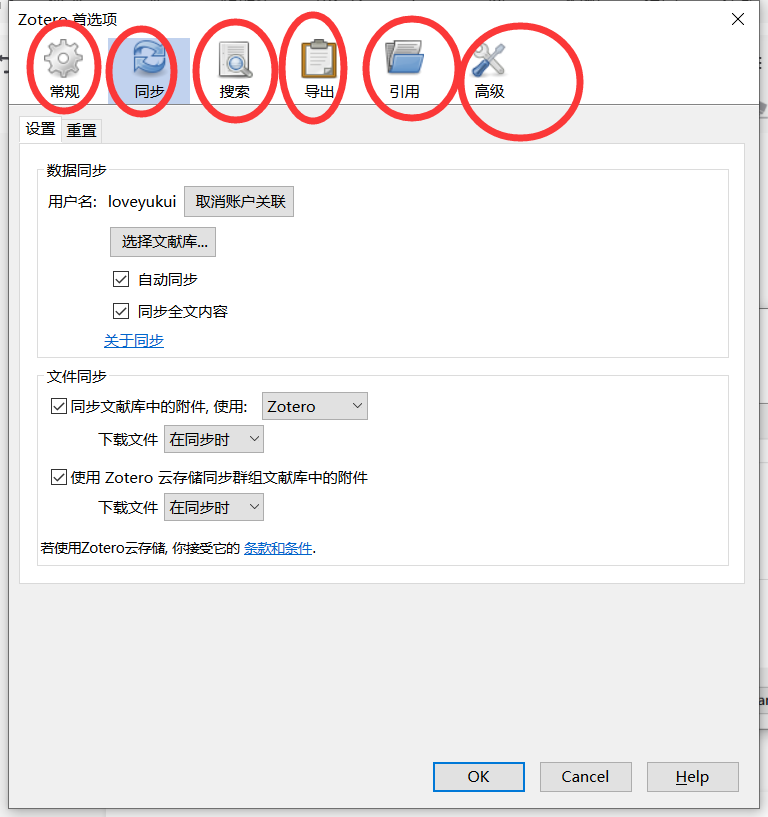Viewport: 768px width, 817px height.
Task: Open 下载文件 dropdown under the 使用 Zotero 云存储 checkbox
Action: pos(214,507)
